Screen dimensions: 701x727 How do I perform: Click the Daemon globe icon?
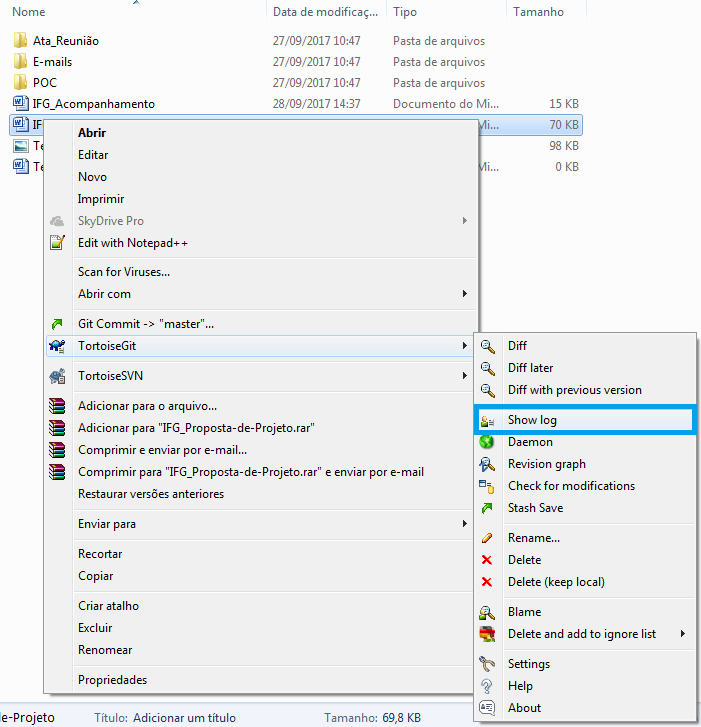(x=487, y=442)
